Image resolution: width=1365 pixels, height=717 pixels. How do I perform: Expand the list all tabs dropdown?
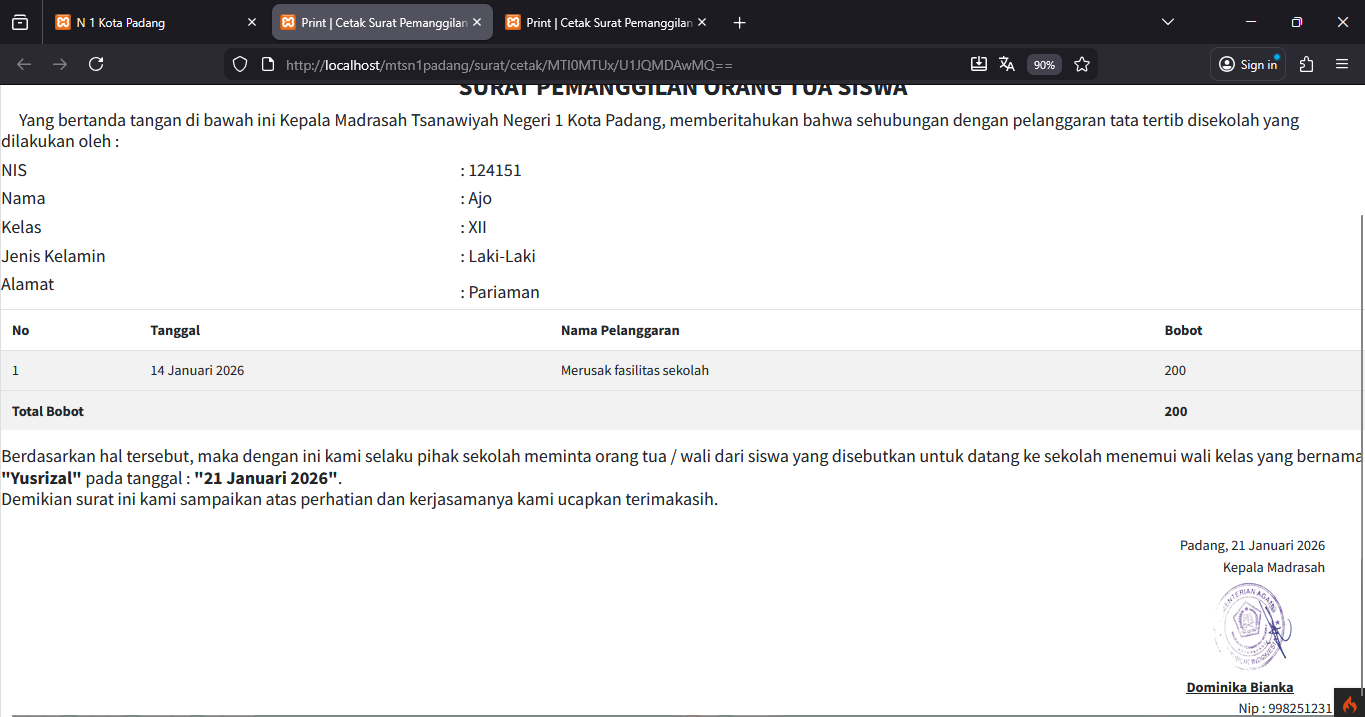[1168, 22]
